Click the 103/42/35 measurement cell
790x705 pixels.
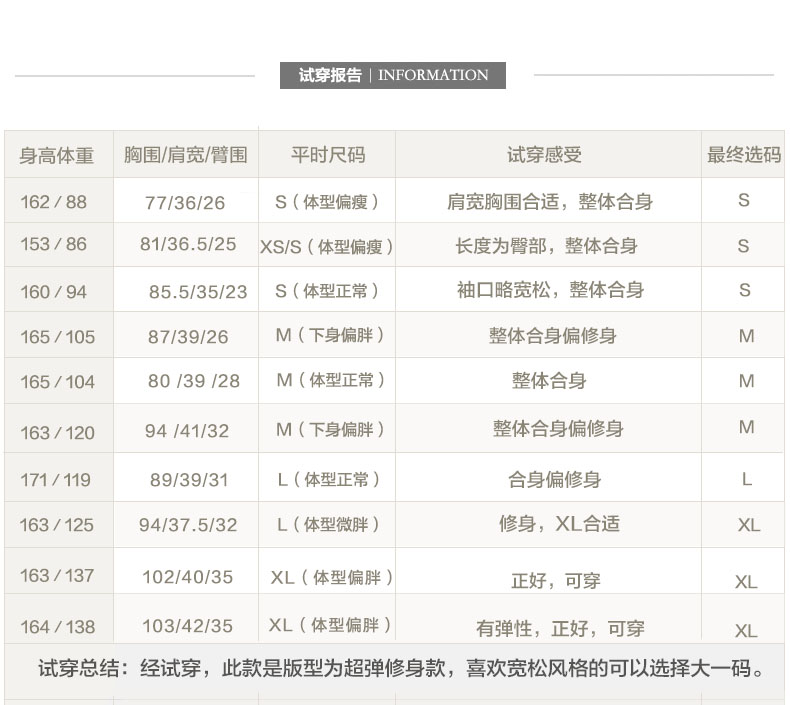pyautogui.click(x=187, y=626)
